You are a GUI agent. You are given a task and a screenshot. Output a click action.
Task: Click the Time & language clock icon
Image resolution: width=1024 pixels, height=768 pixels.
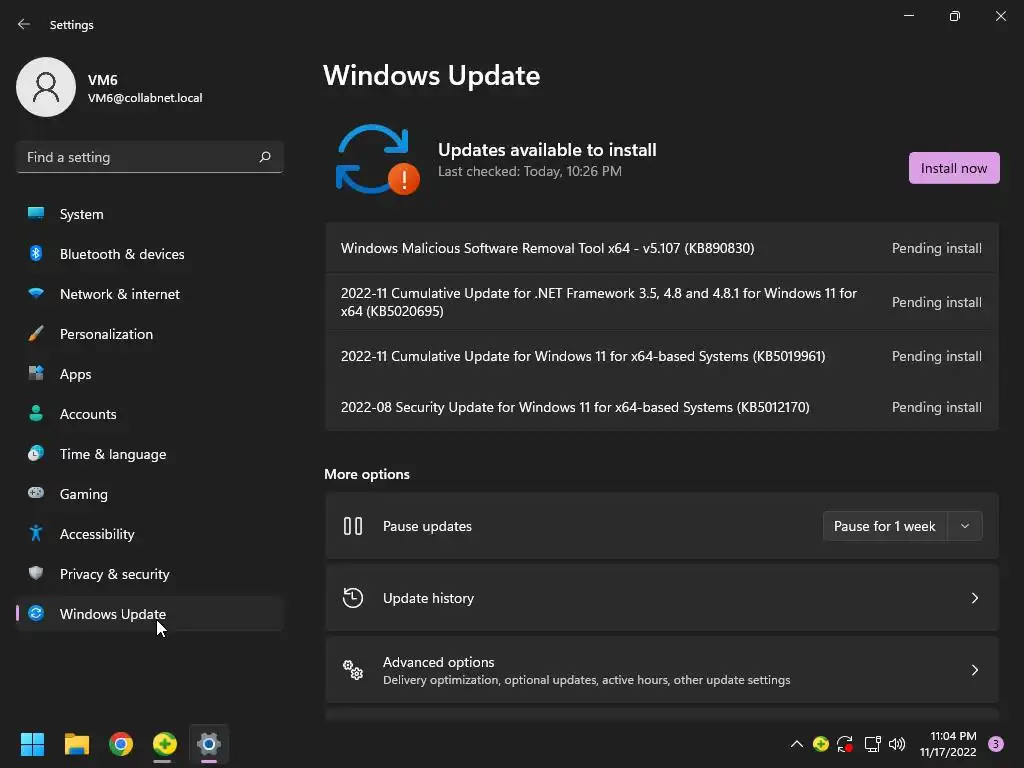36,453
